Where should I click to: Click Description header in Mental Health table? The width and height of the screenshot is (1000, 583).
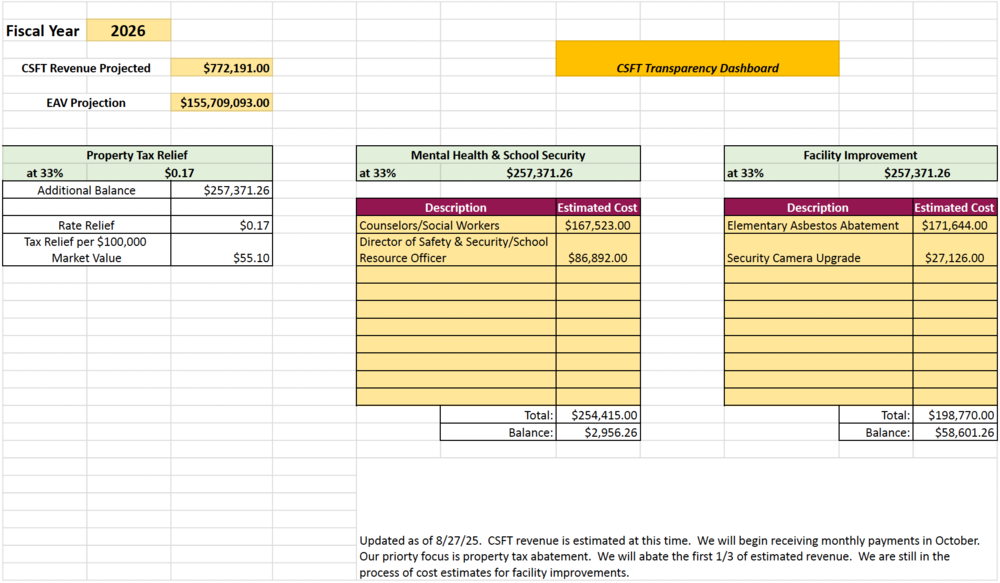pyautogui.click(x=456, y=207)
